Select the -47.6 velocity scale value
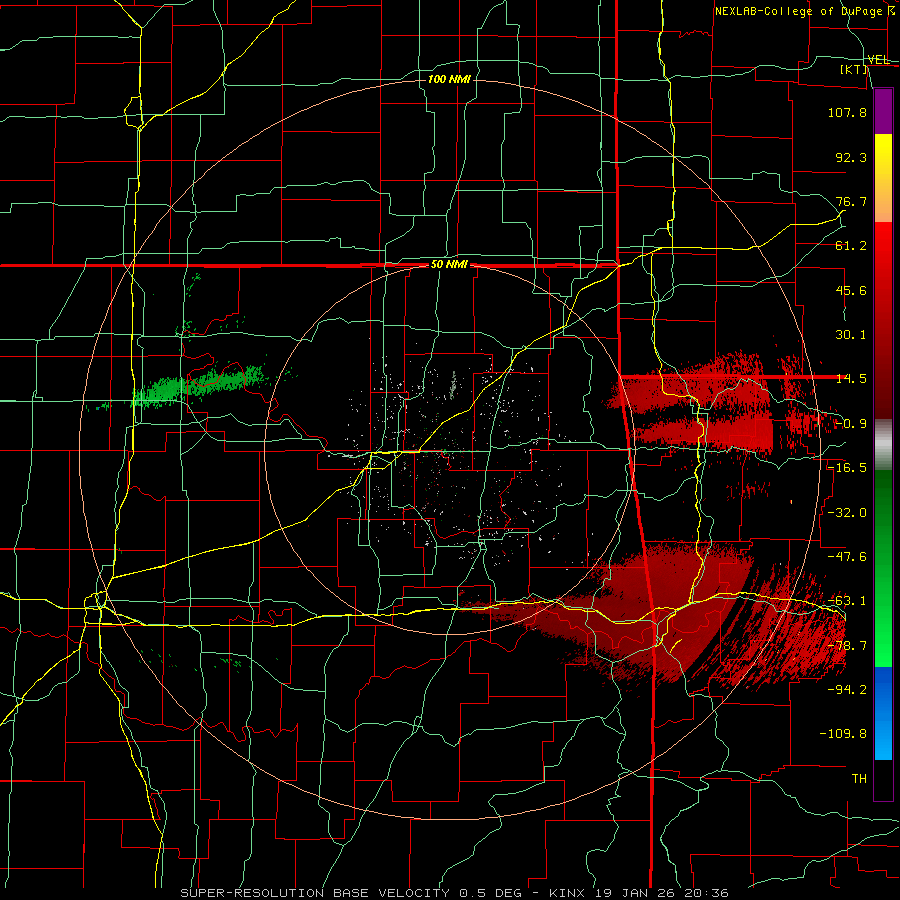Screen dimensions: 900x900 pyautogui.click(x=847, y=557)
